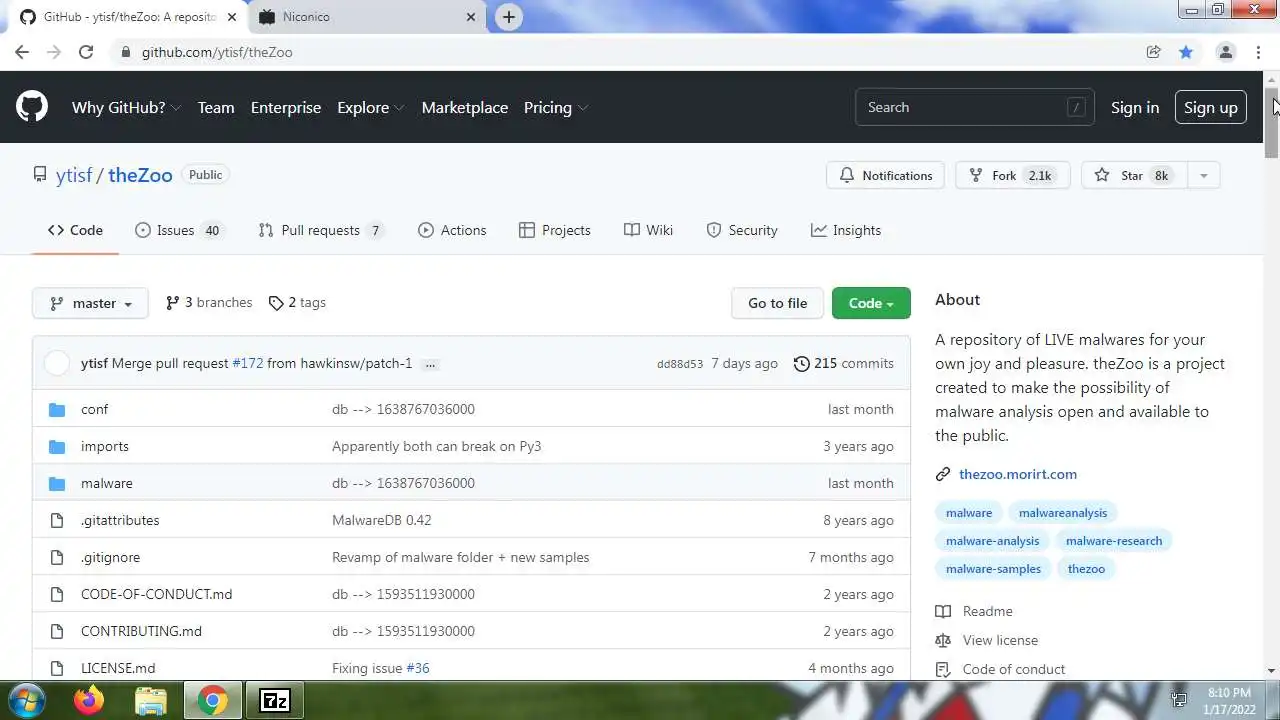Open the Chrome three-dot menu
The width and height of the screenshot is (1280, 720).
[x=1258, y=52]
